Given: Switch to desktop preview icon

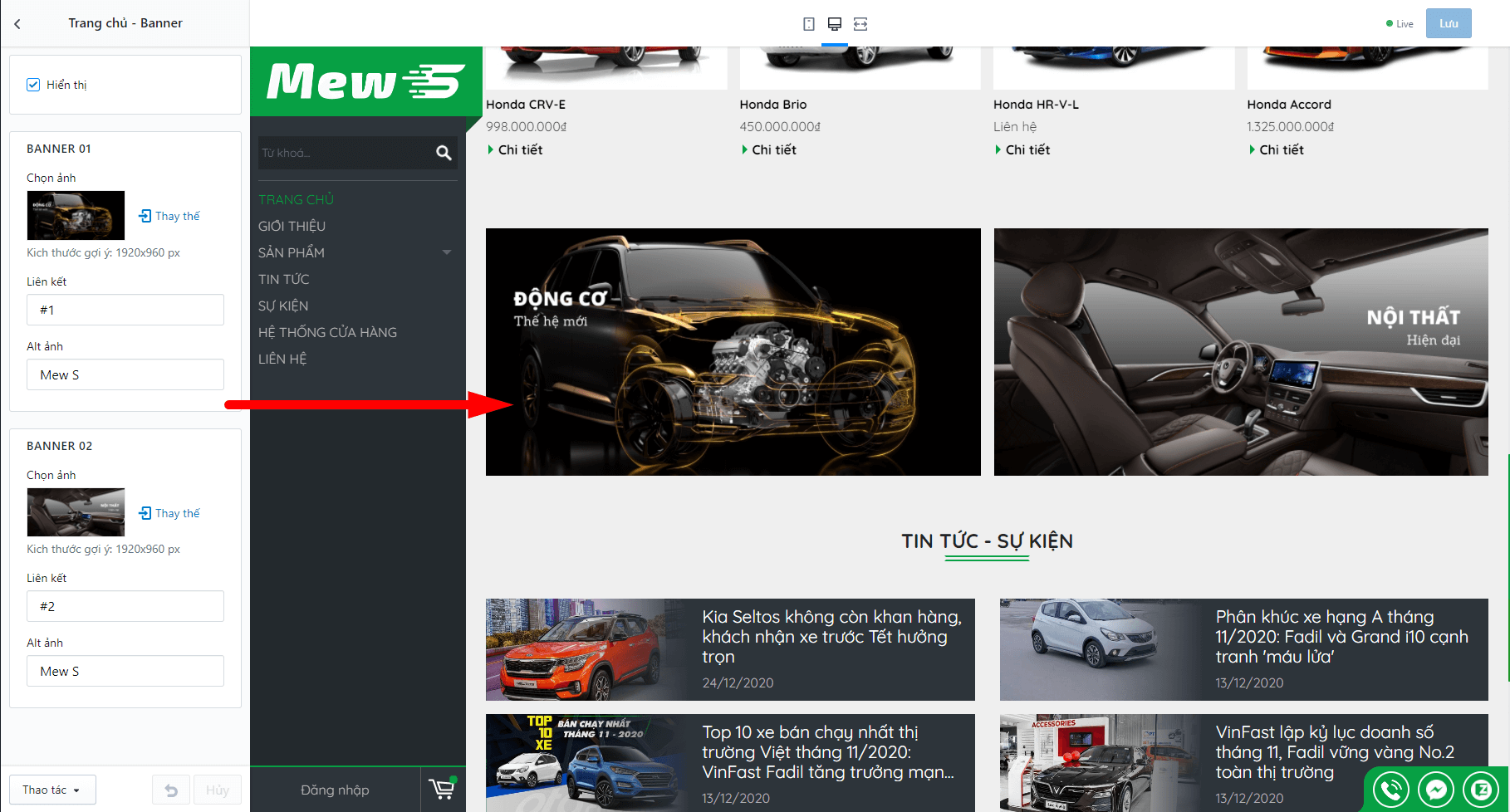Looking at the screenshot, I should 835,24.
